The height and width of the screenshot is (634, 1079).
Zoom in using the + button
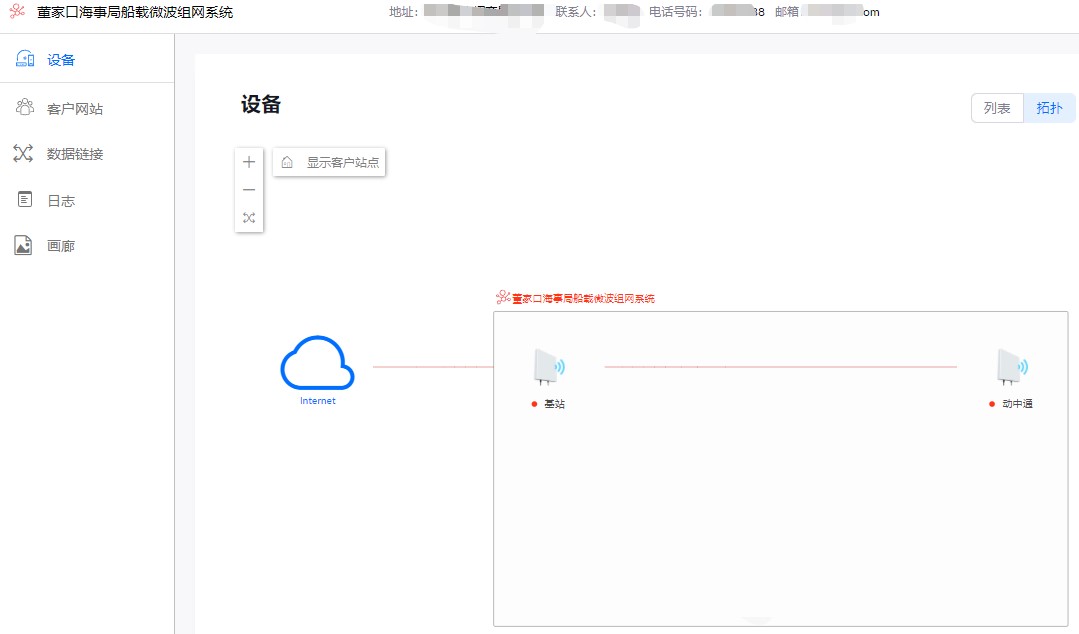pyautogui.click(x=248, y=161)
